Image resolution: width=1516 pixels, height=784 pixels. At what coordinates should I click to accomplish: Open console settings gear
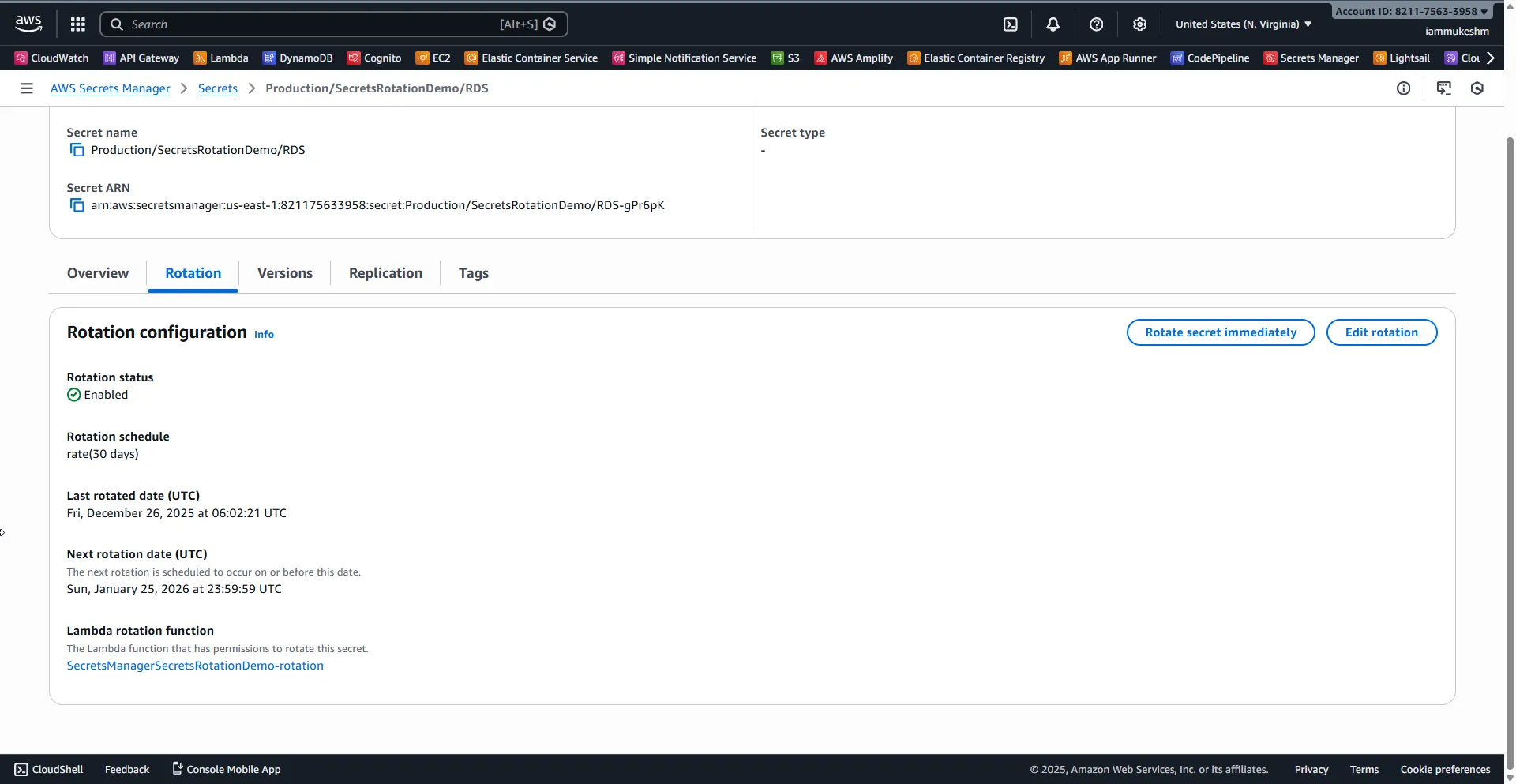(x=1139, y=24)
